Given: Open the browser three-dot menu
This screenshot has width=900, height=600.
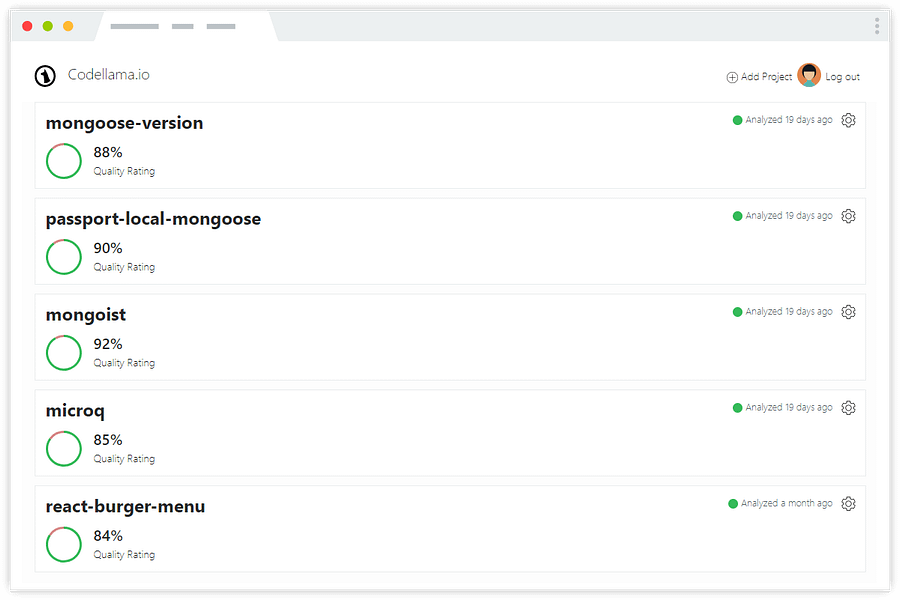Looking at the screenshot, I should pyautogui.click(x=877, y=26).
